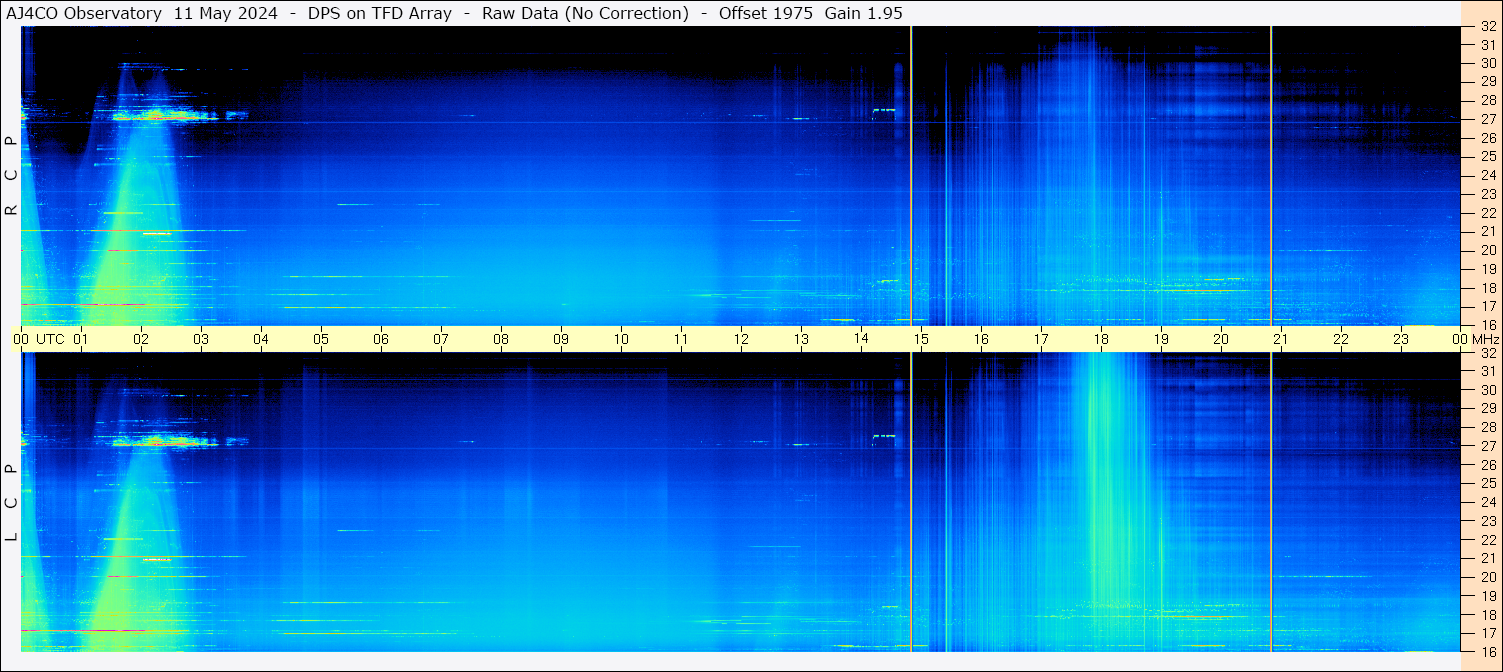The height and width of the screenshot is (672, 1503).
Task: Click hour 22 on the time axis
Action: (x=1341, y=339)
